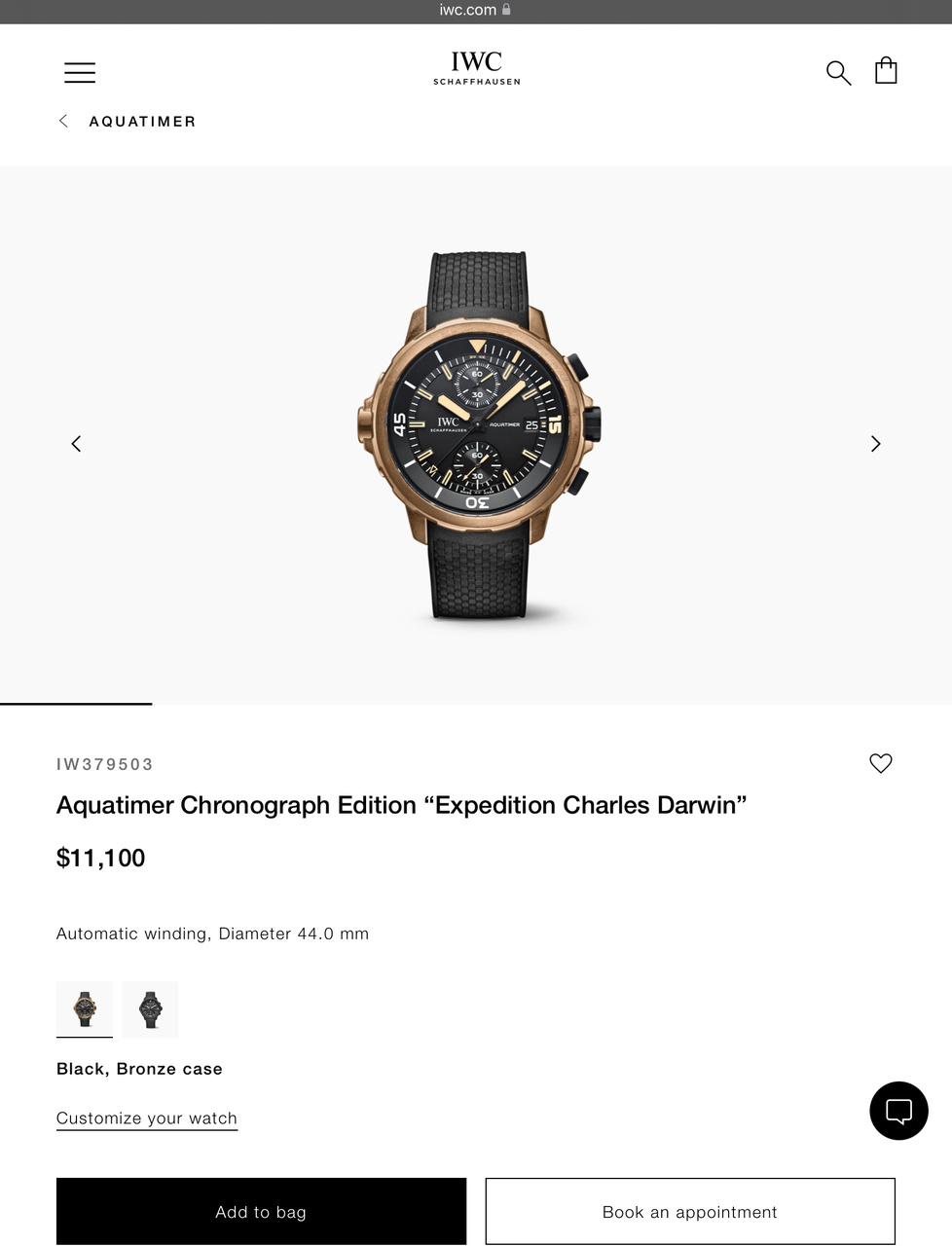Return to the AQUATIMER collection
Screen dimensions: 952x1246
click(x=142, y=122)
